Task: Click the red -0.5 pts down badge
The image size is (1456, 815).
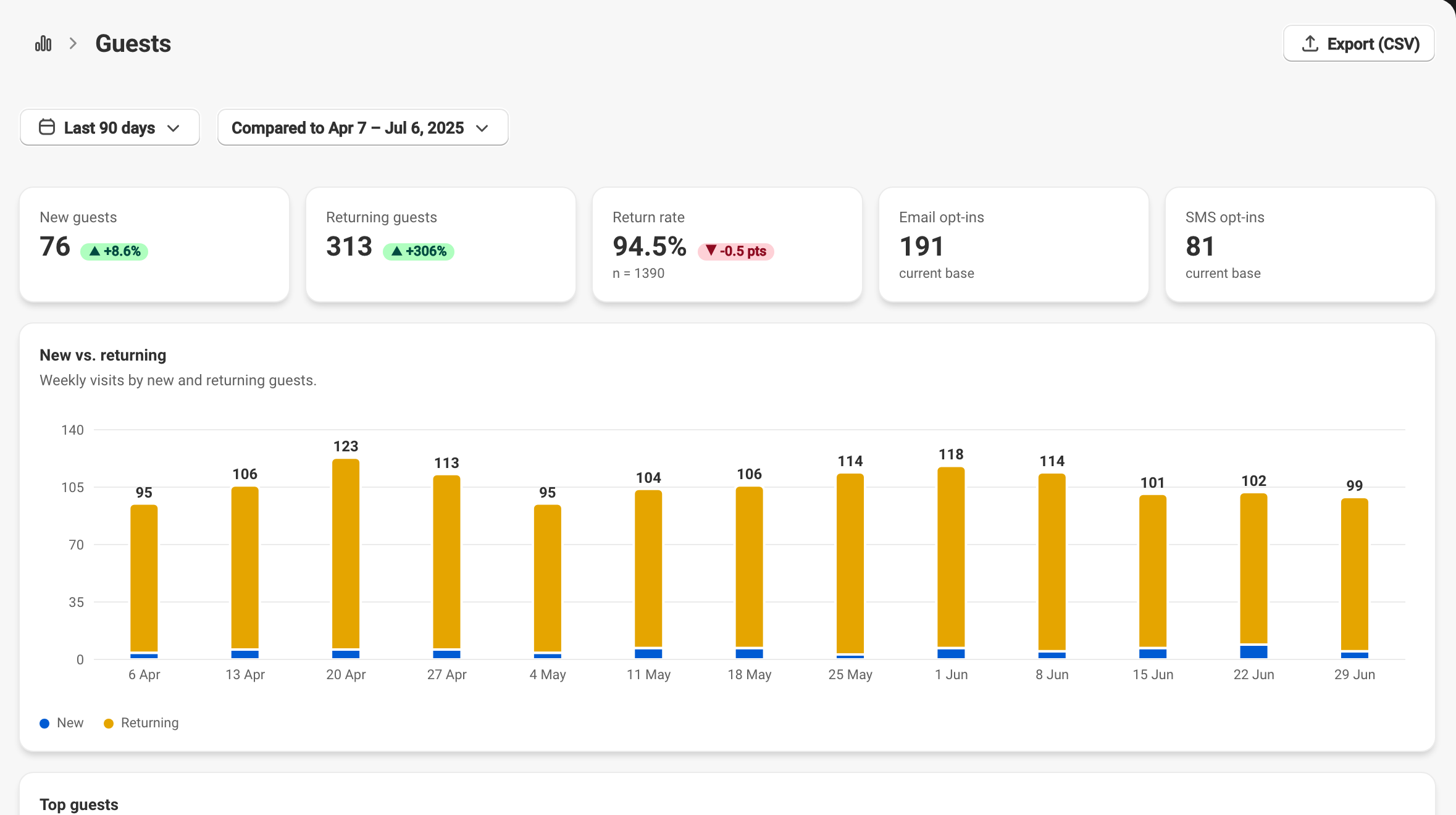Action: (735, 251)
